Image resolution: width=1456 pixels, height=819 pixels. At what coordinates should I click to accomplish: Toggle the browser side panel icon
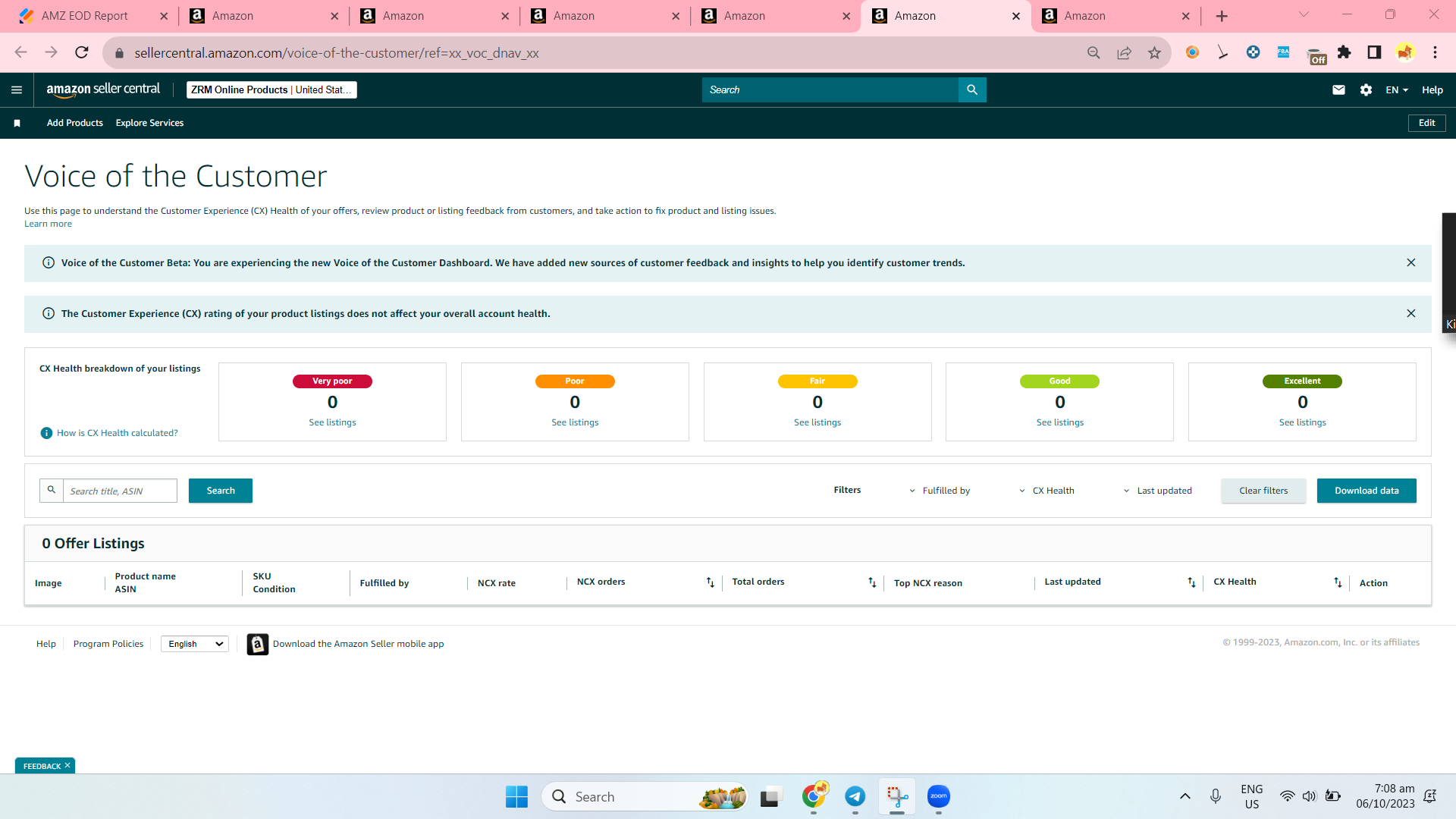click(1374, 52)
